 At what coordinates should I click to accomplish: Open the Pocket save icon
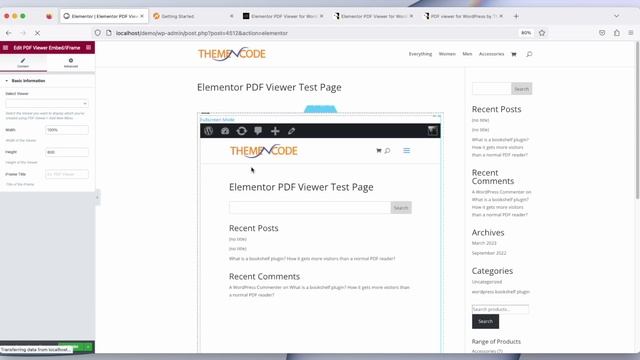tap(602, 33)
